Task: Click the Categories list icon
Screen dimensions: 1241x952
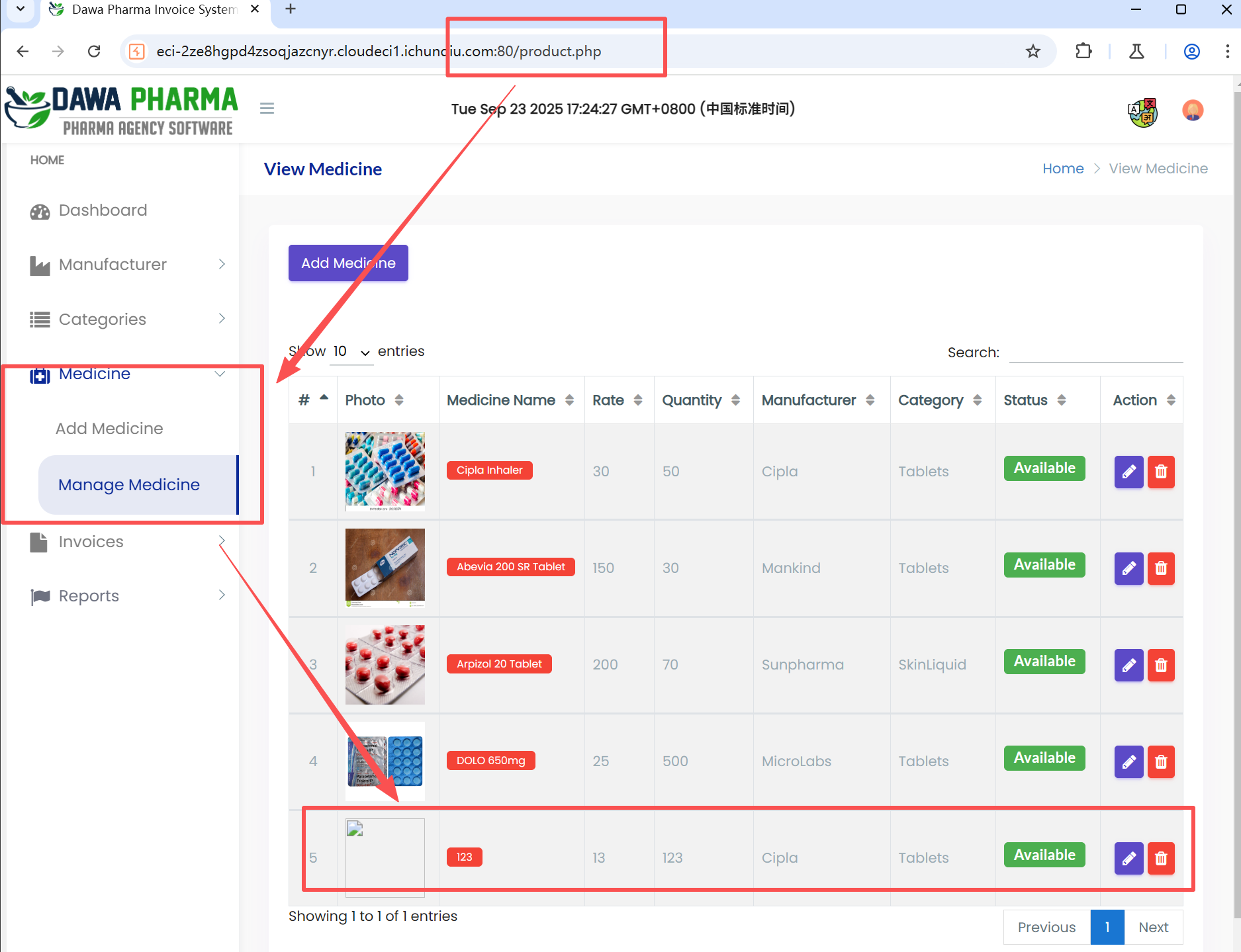Action: click(40, 320)
